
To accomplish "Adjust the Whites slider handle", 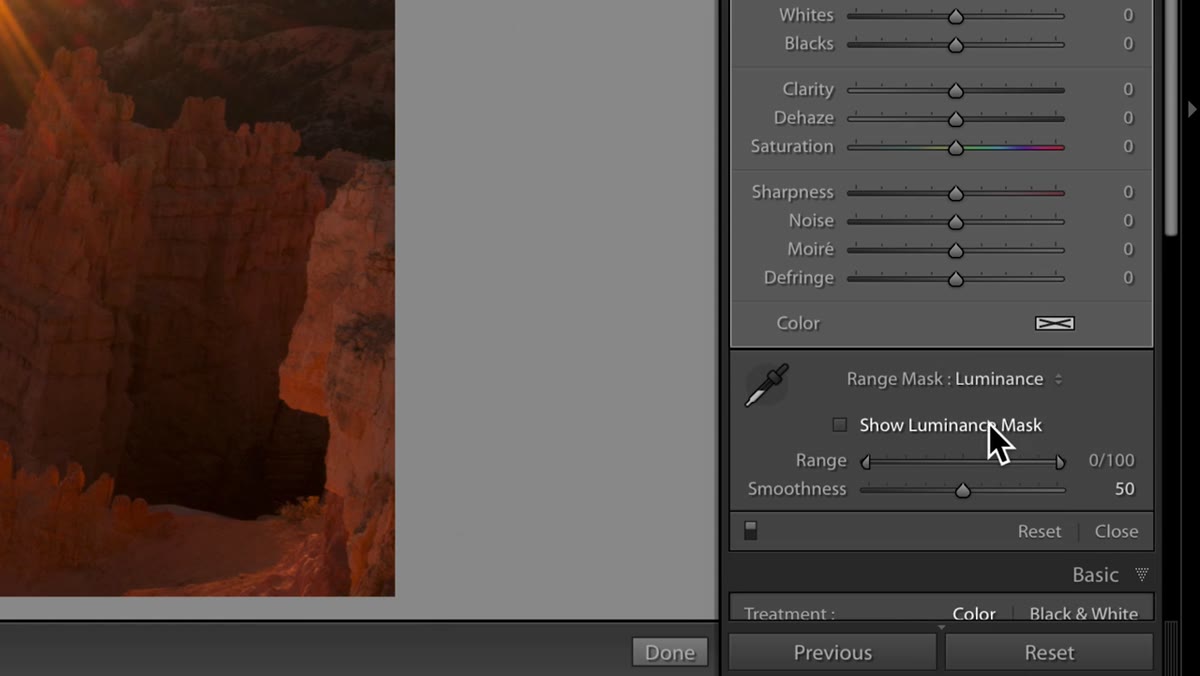I will click(x=956, y=16).
